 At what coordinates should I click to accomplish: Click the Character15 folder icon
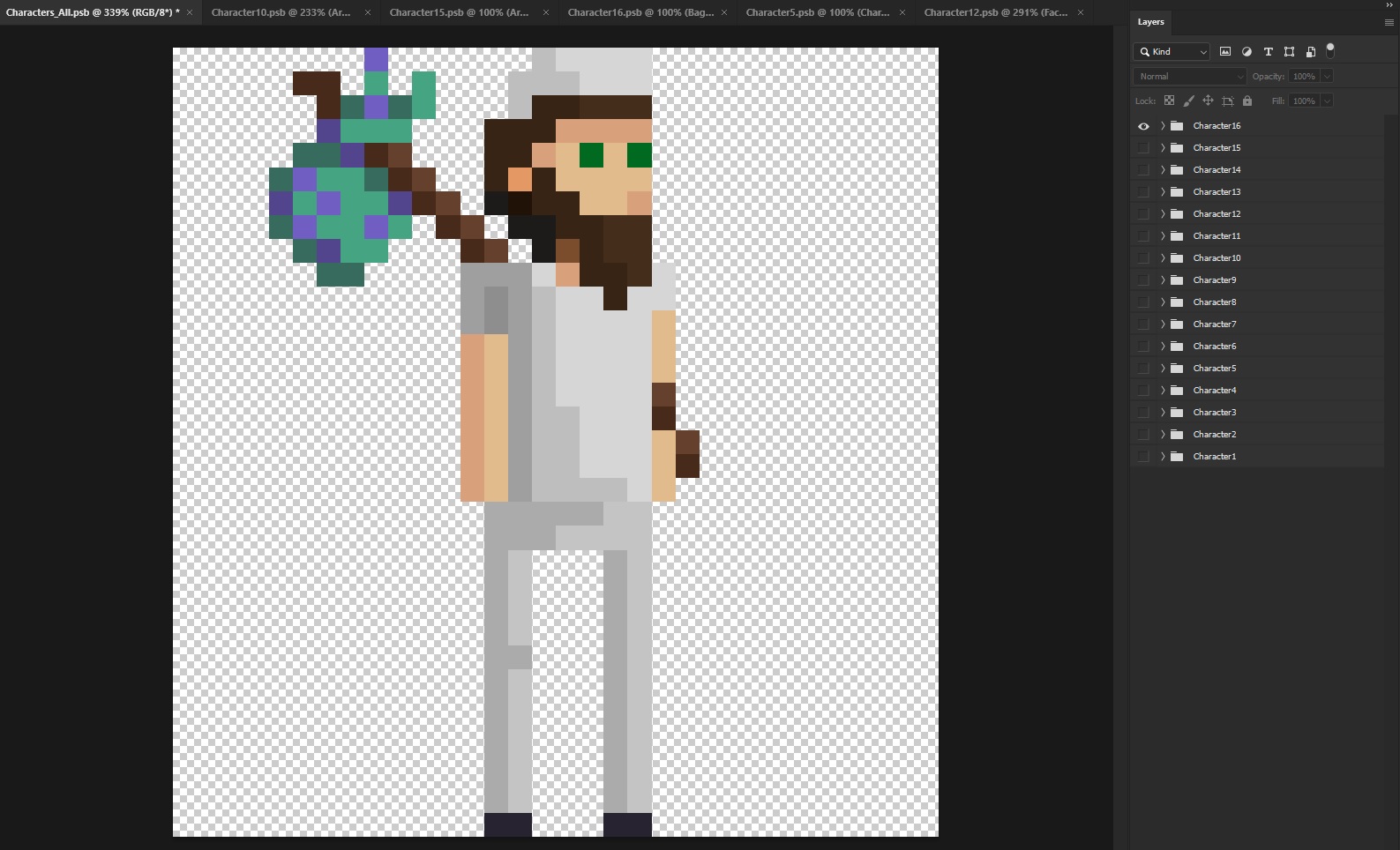pos(1177,148)
